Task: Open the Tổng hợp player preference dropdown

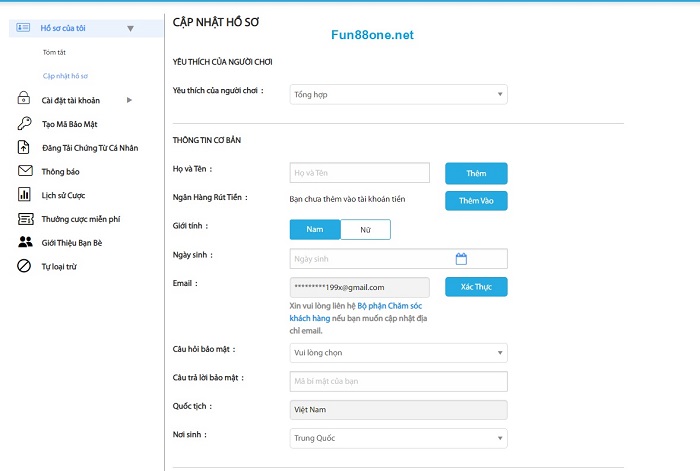Action: tap(398, 95)
